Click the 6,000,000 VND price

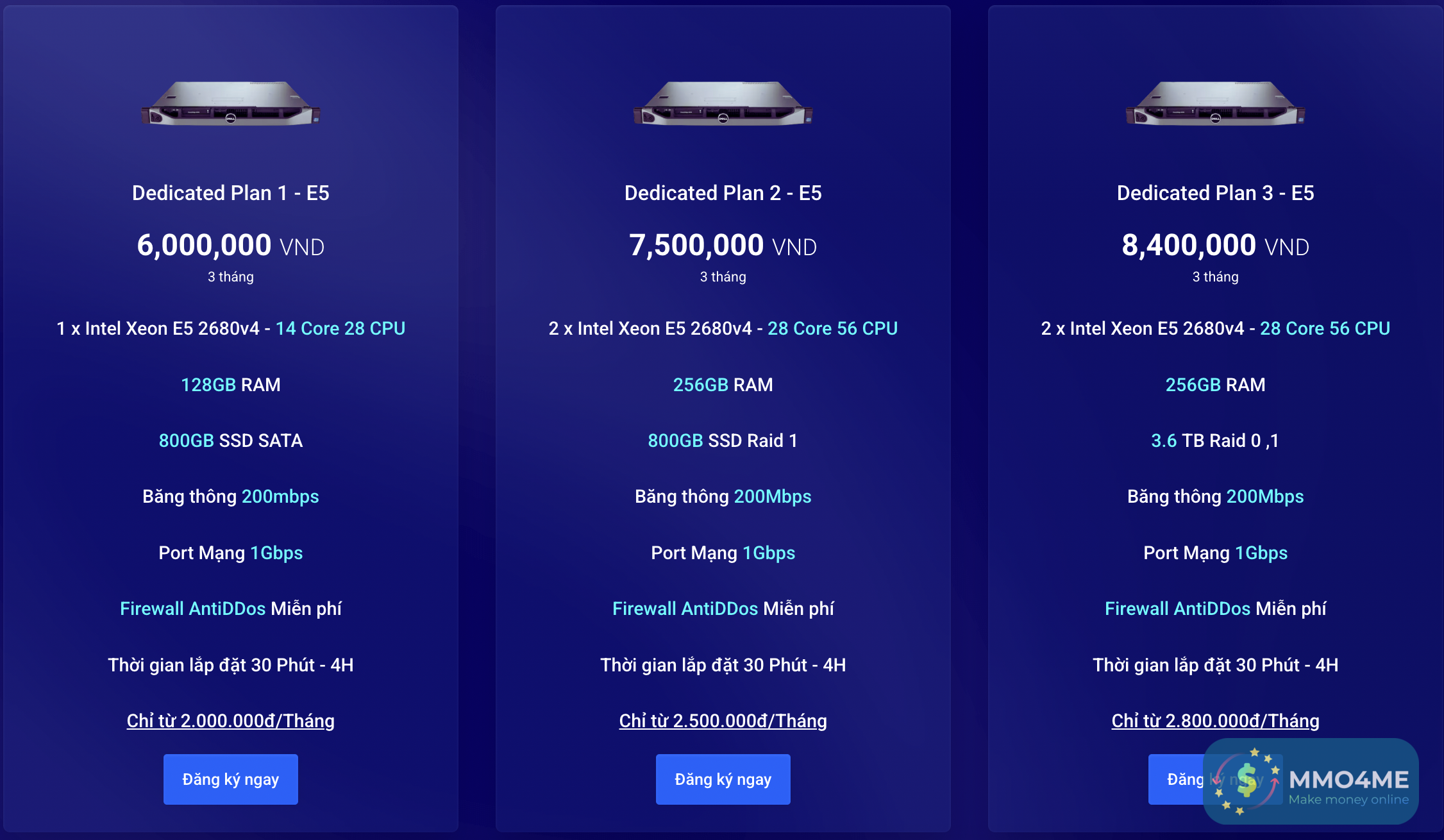(230, 246)
